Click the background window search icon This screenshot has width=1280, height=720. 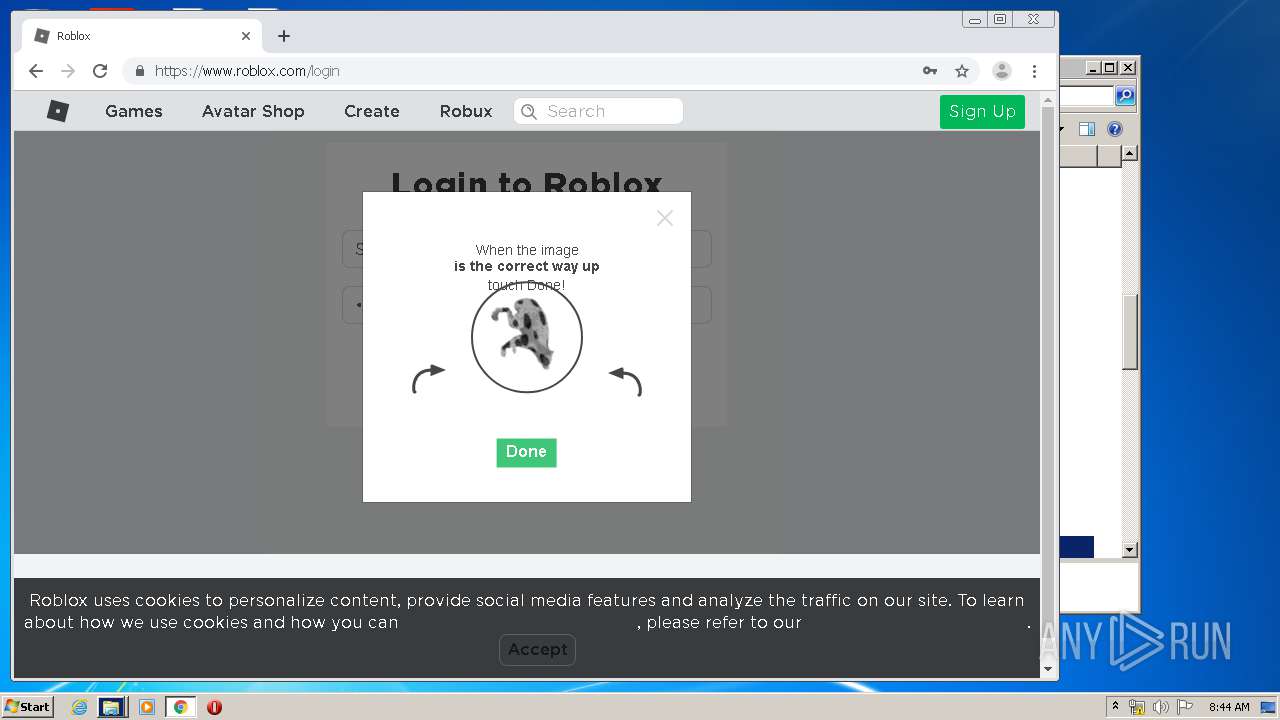1125,96
